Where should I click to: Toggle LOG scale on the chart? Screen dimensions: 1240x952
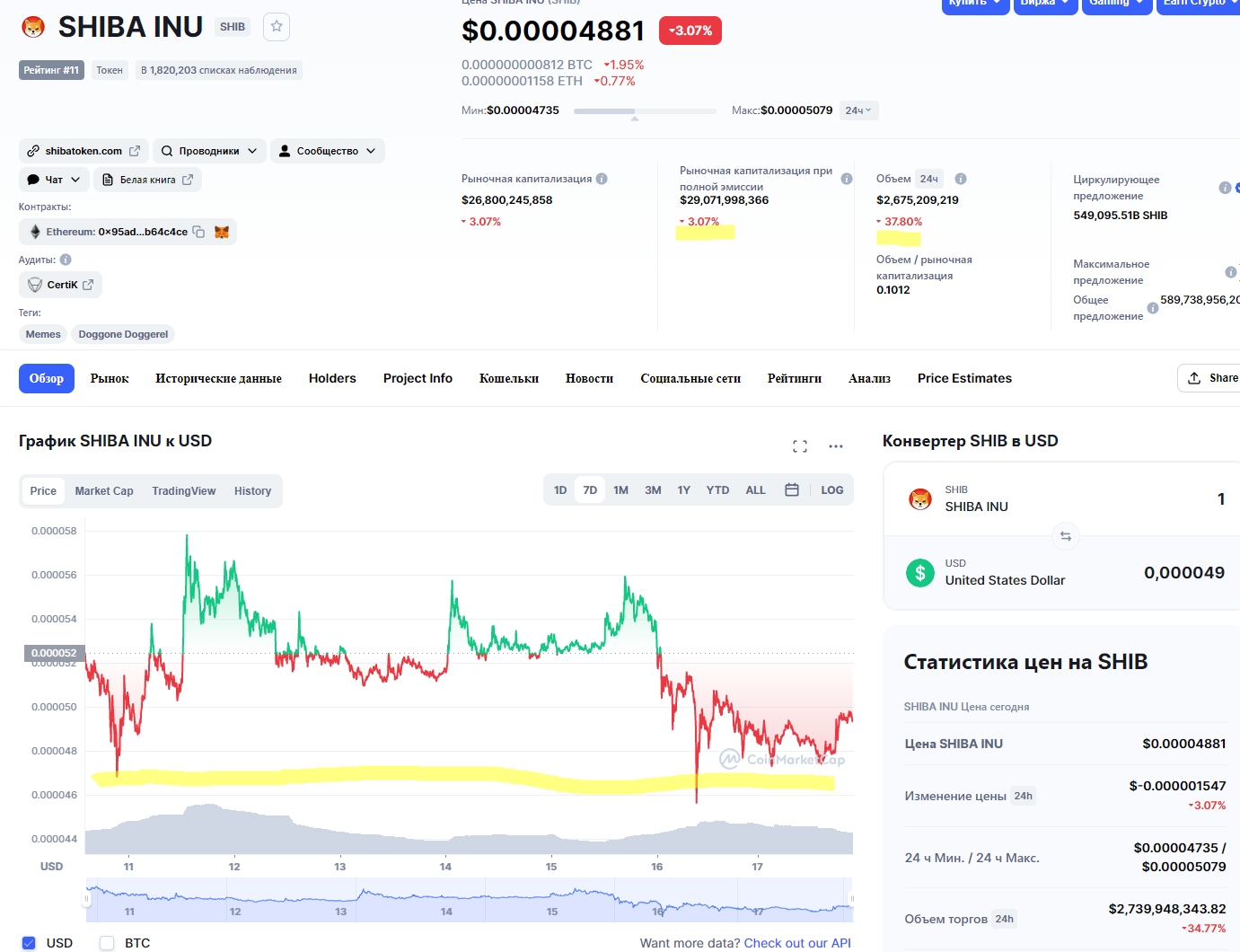832,490
